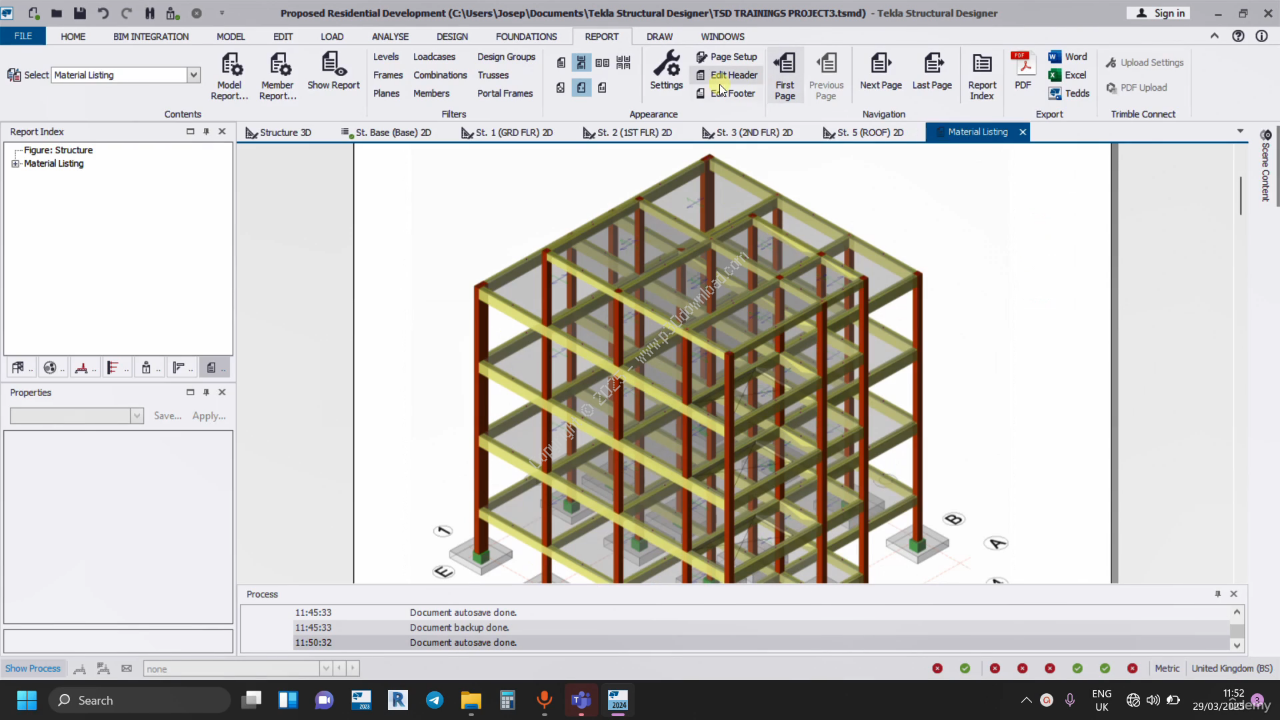
Task: Open the Select report dropdown
Action: 194,75
